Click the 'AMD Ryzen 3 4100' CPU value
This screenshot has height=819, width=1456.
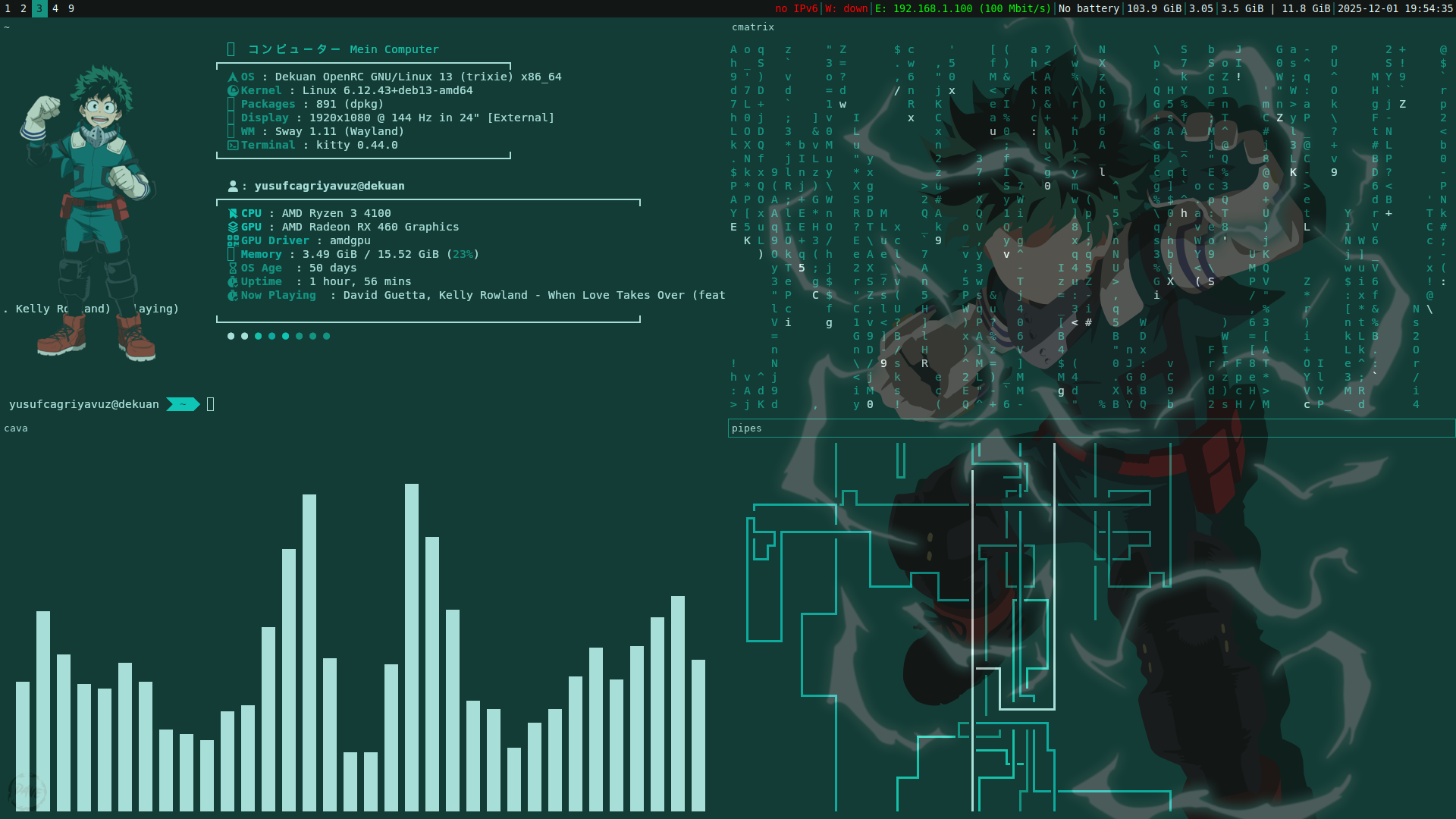[337, 214]
